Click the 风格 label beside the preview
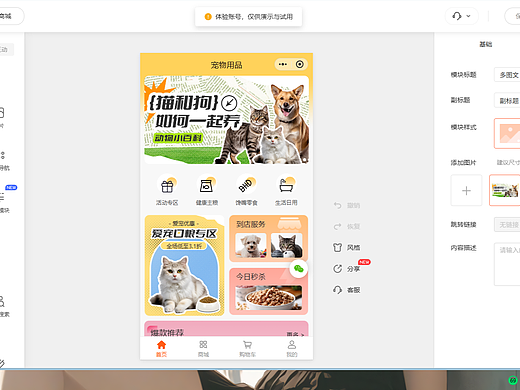 click(x=353, y=248)
